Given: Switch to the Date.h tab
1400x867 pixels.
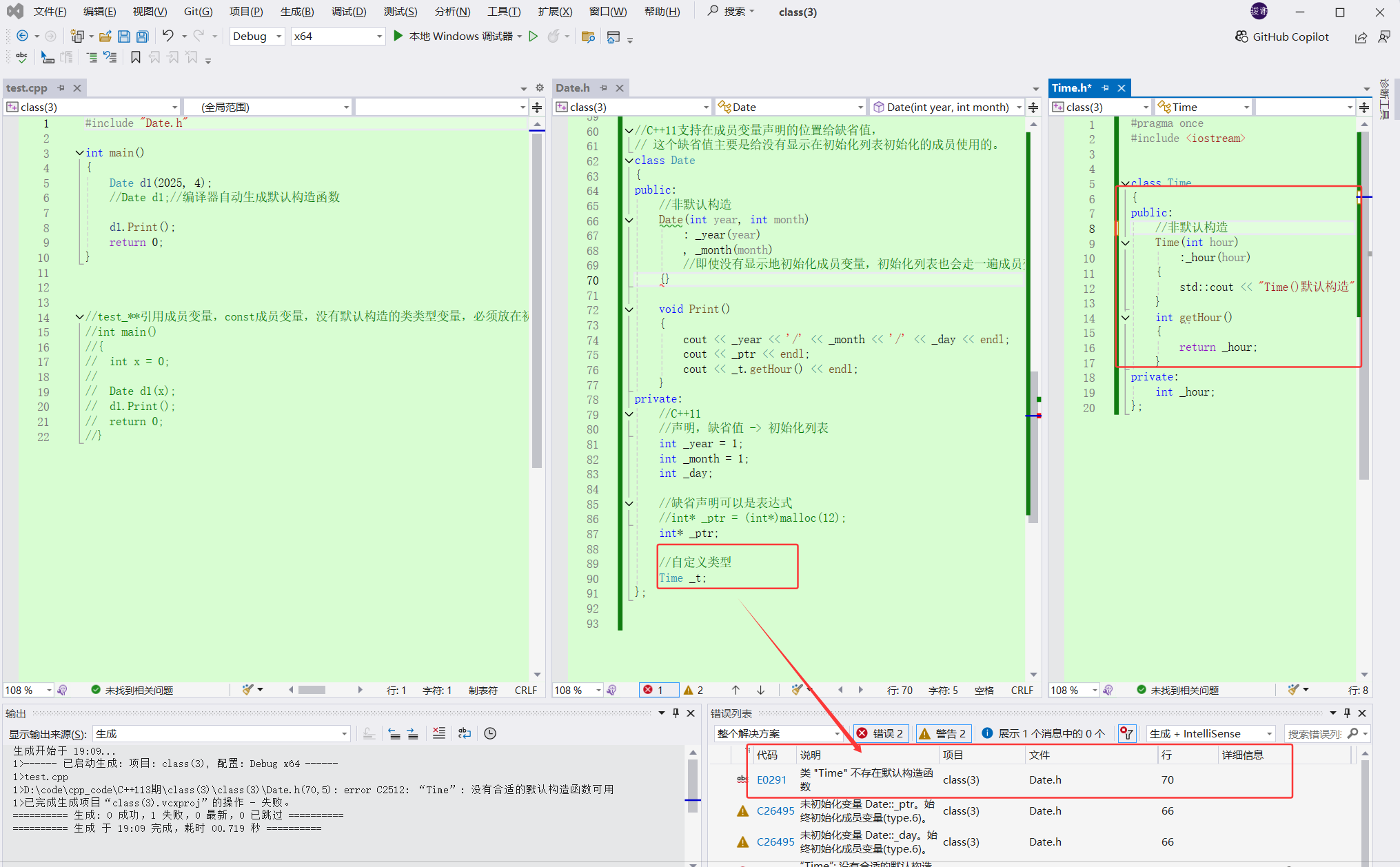Looking at the screenshot, I should click(x=573, y=88).
